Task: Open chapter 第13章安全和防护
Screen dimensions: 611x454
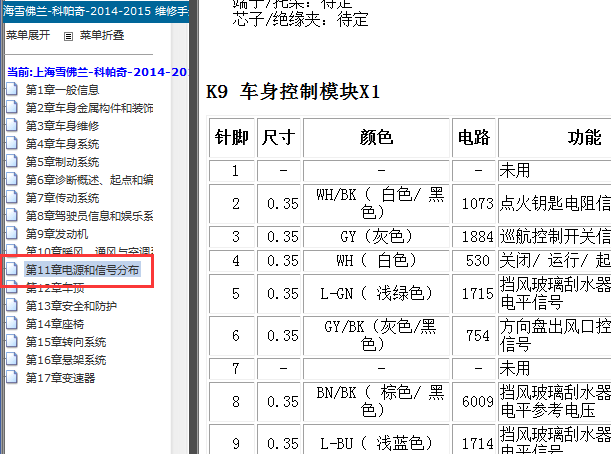Action: [71, 306]
